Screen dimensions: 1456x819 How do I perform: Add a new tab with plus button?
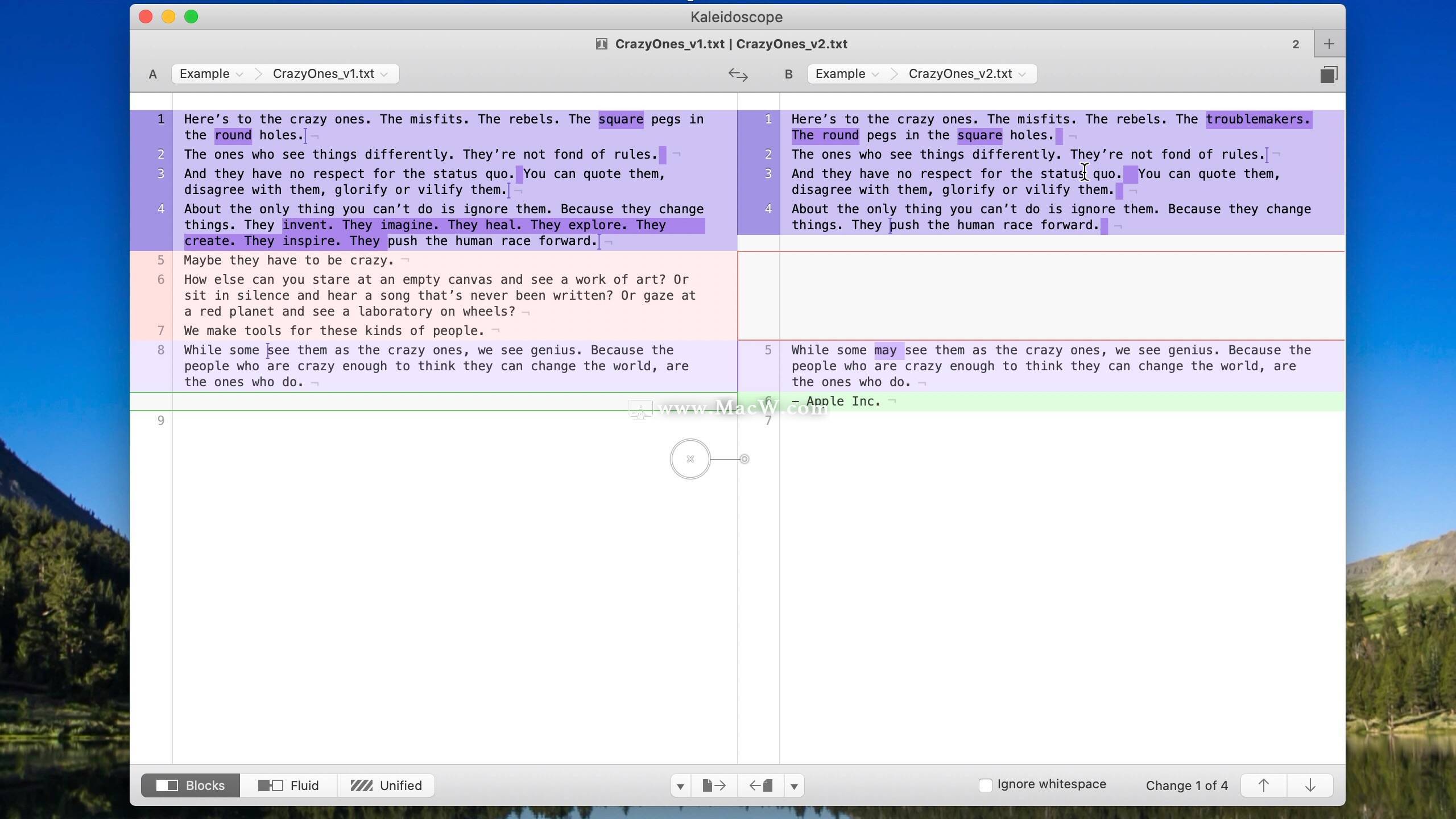[1329, 44]
